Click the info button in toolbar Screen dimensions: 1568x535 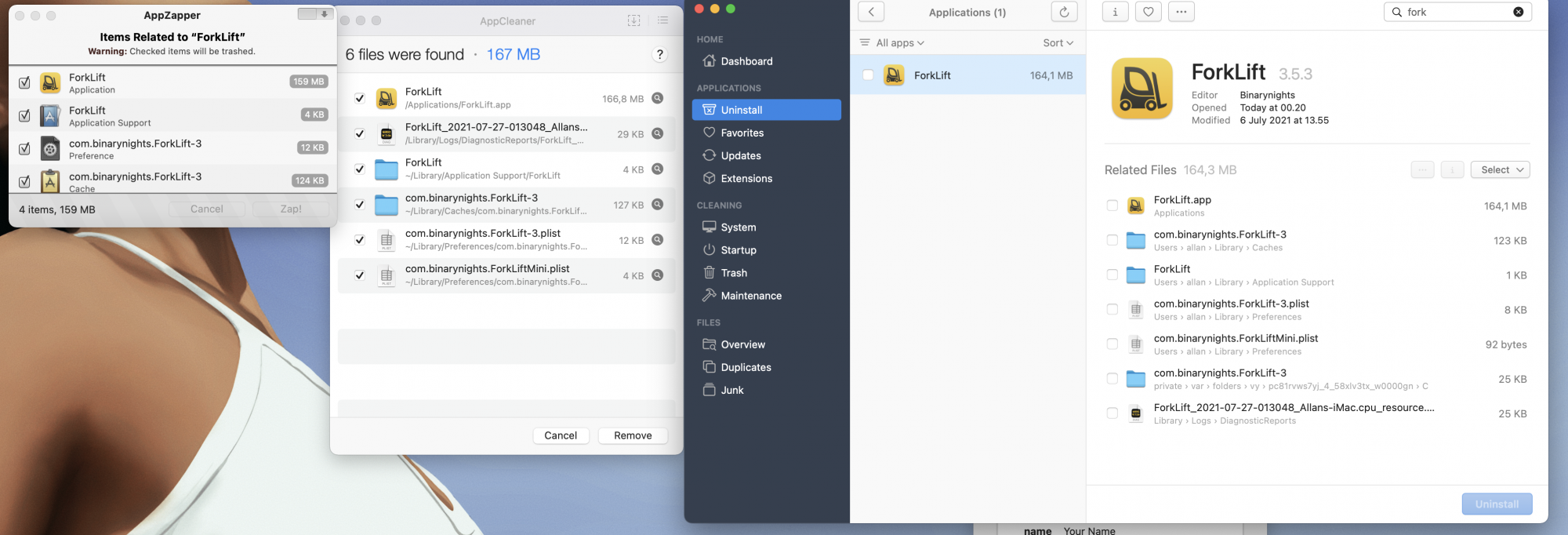point(1115,12)
